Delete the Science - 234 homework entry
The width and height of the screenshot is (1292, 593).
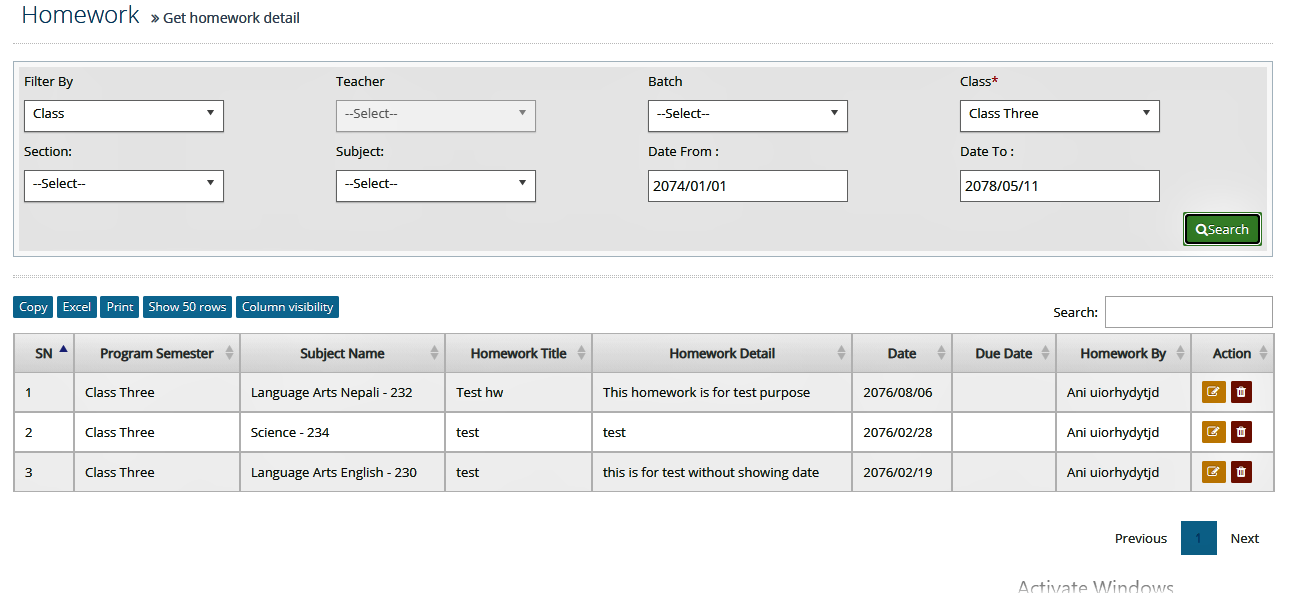click(1241, 432)
